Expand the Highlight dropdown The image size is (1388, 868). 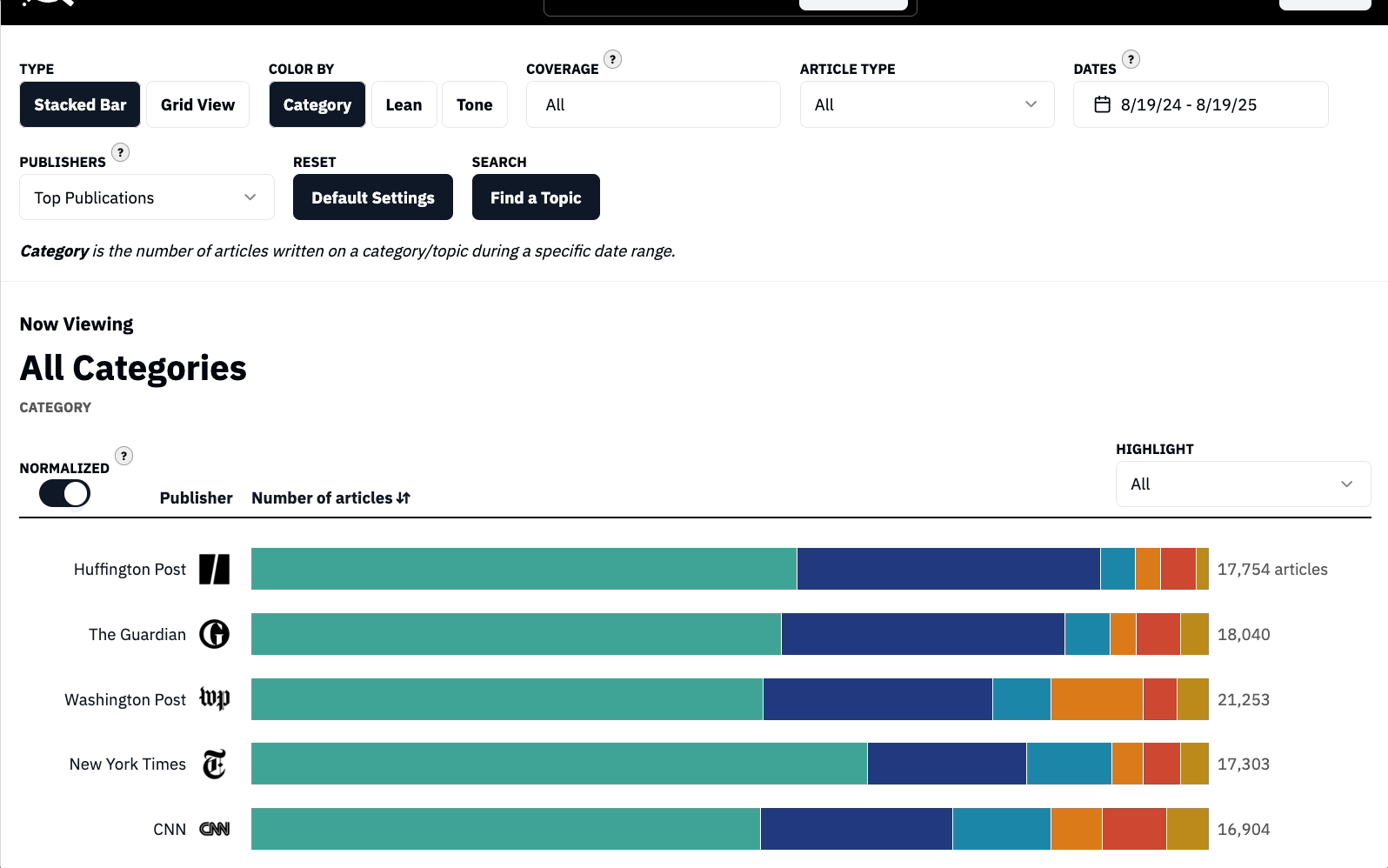coord(1242,484)
